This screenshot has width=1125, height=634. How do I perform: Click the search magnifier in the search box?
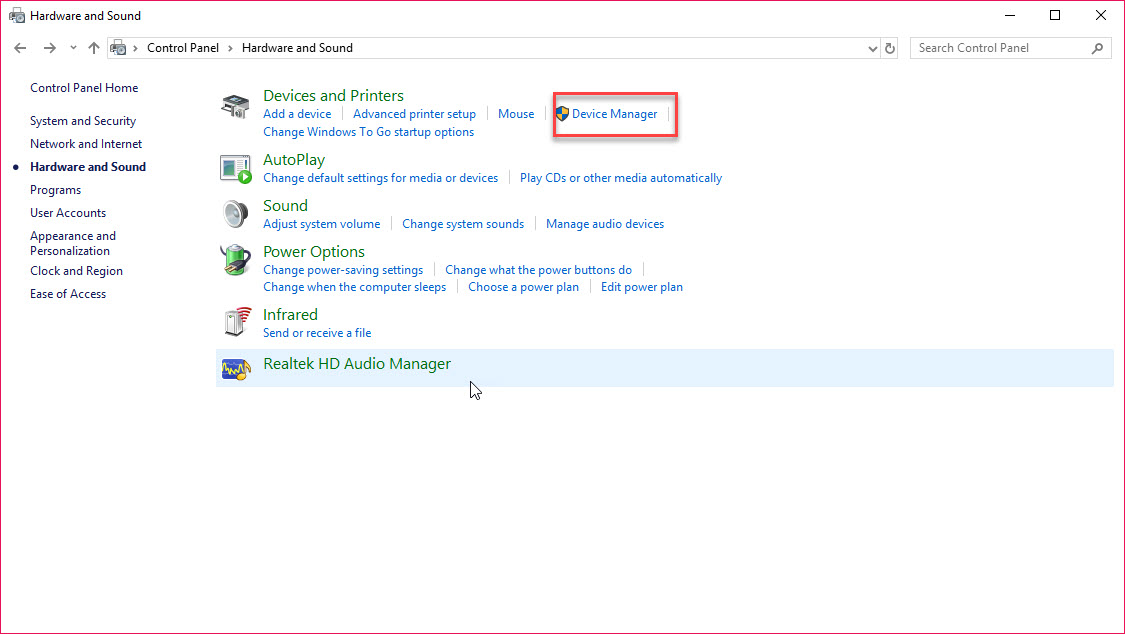[1097, 47]
